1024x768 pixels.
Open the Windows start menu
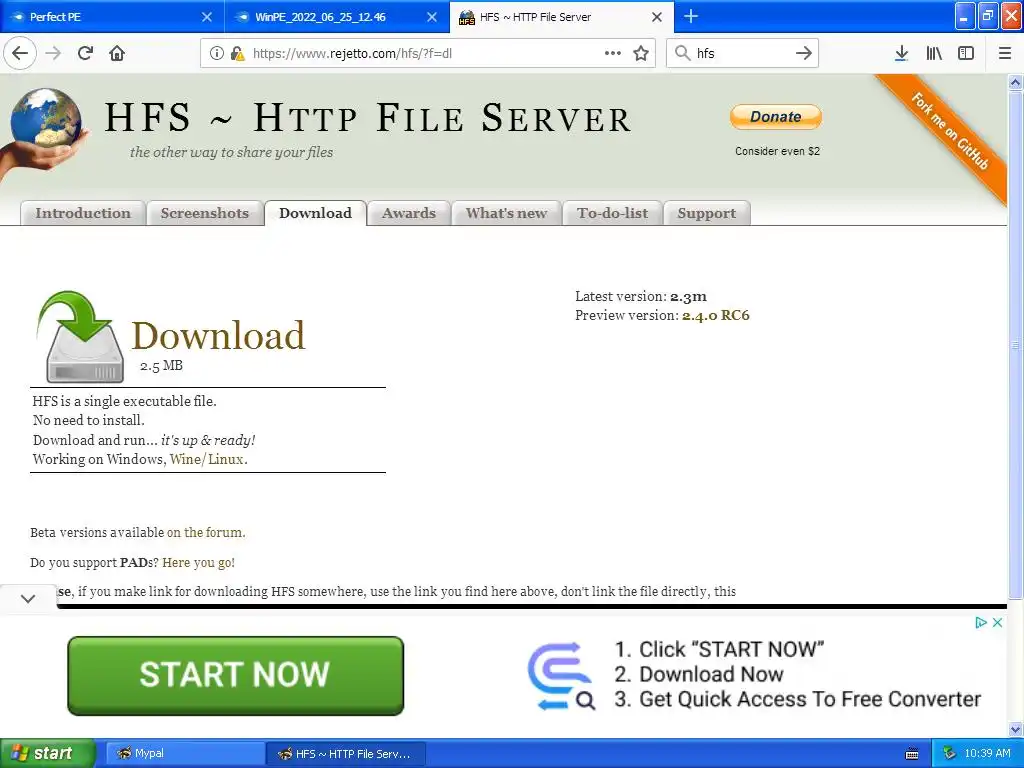[x=48, y=753]
